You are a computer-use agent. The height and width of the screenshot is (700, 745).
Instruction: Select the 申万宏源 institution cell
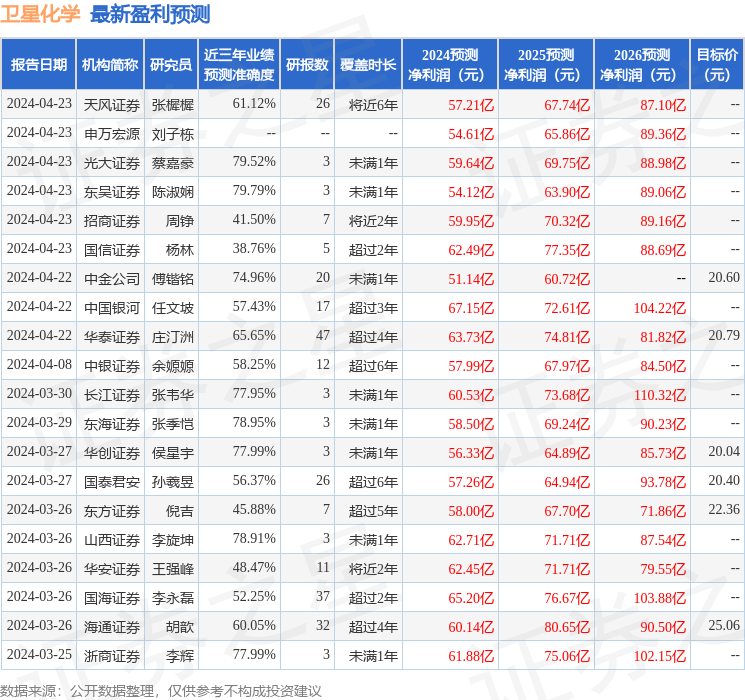(112, 134)
